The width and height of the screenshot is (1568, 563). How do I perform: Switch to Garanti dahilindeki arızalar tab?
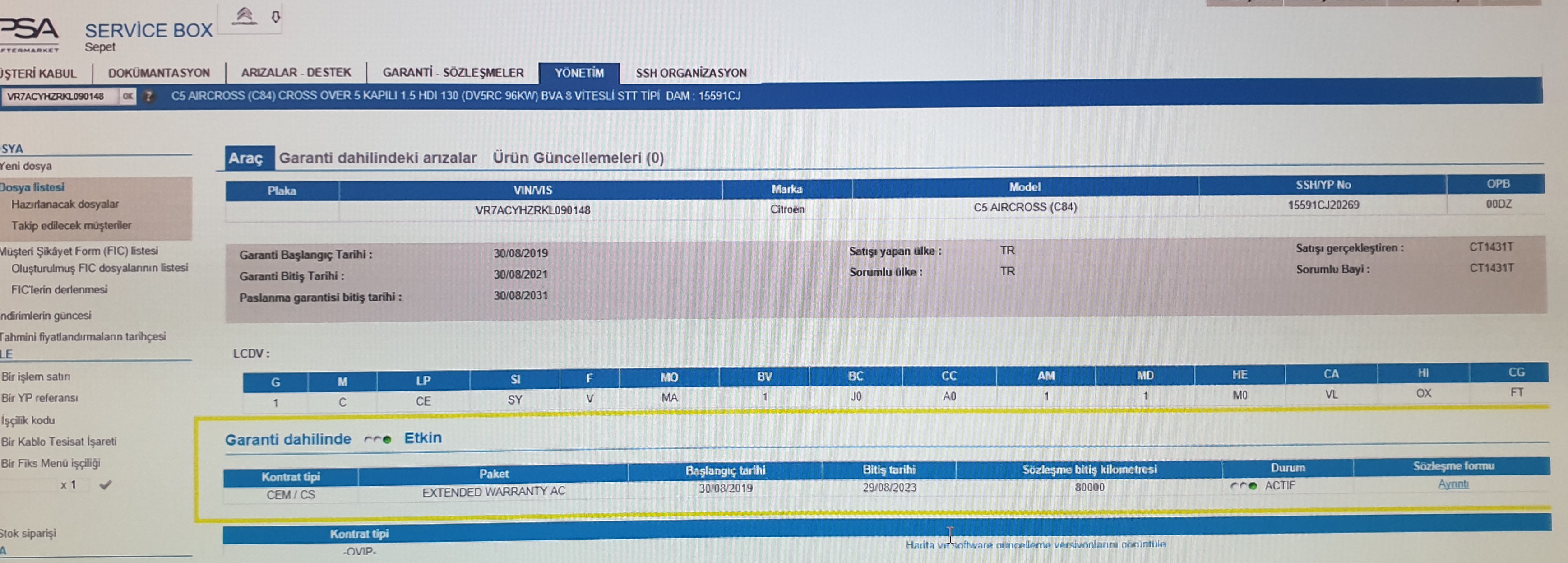pyautogui.click(x=377, y=158)
